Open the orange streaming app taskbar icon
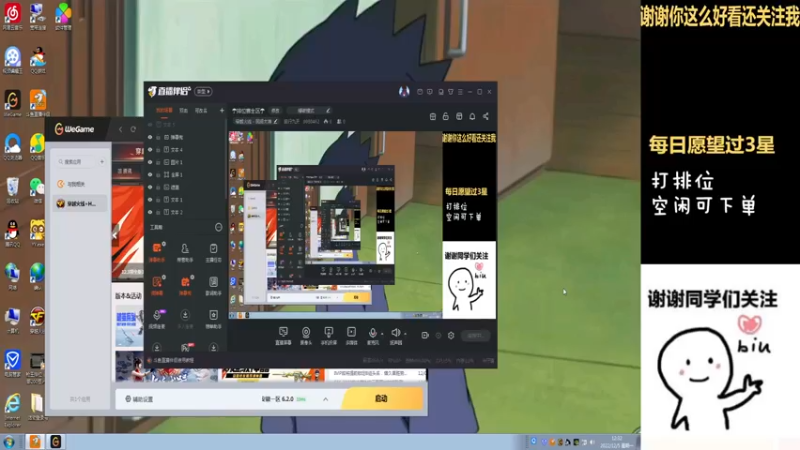 (x=35, y=441)
